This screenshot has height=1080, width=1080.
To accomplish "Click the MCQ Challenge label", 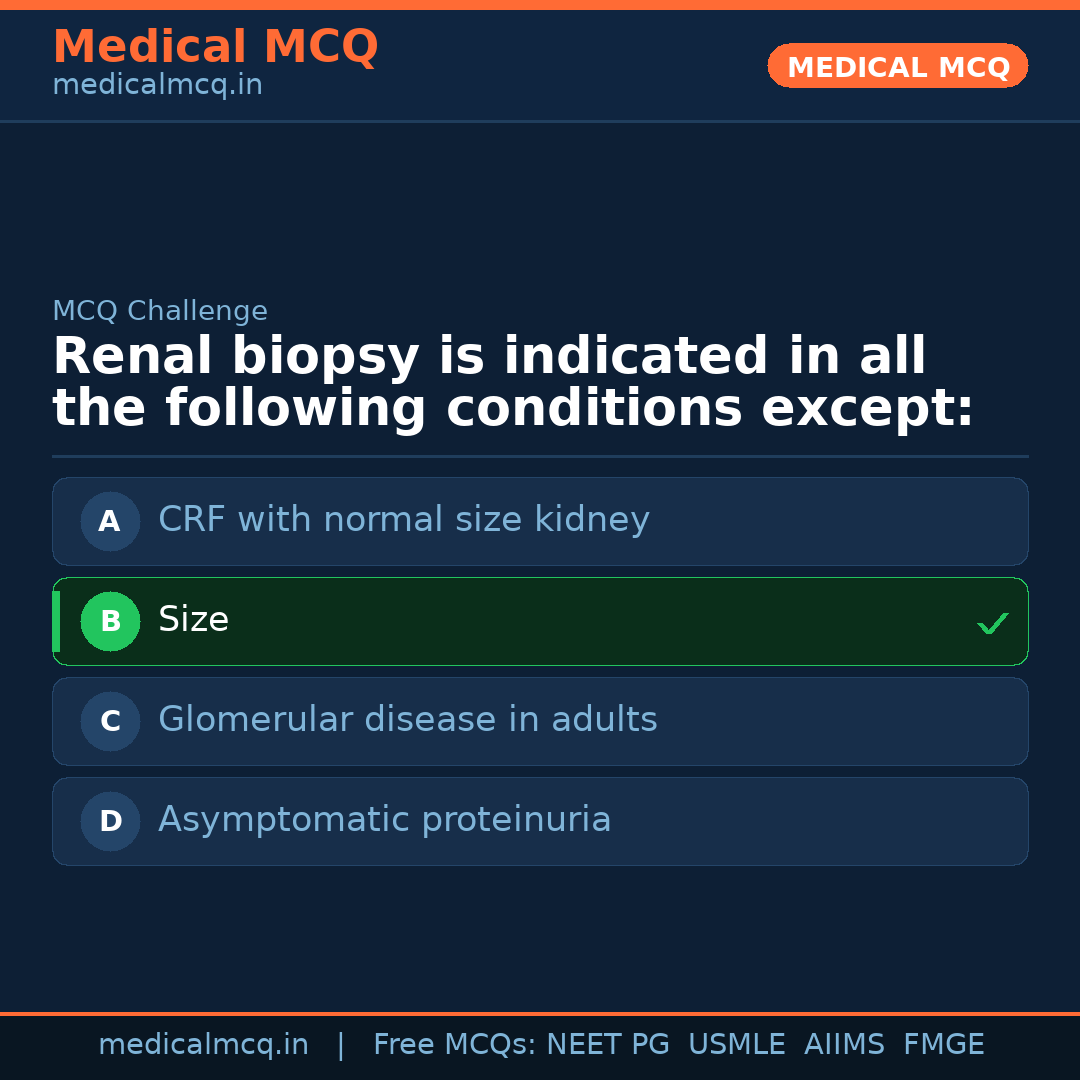I will (160, 311).
